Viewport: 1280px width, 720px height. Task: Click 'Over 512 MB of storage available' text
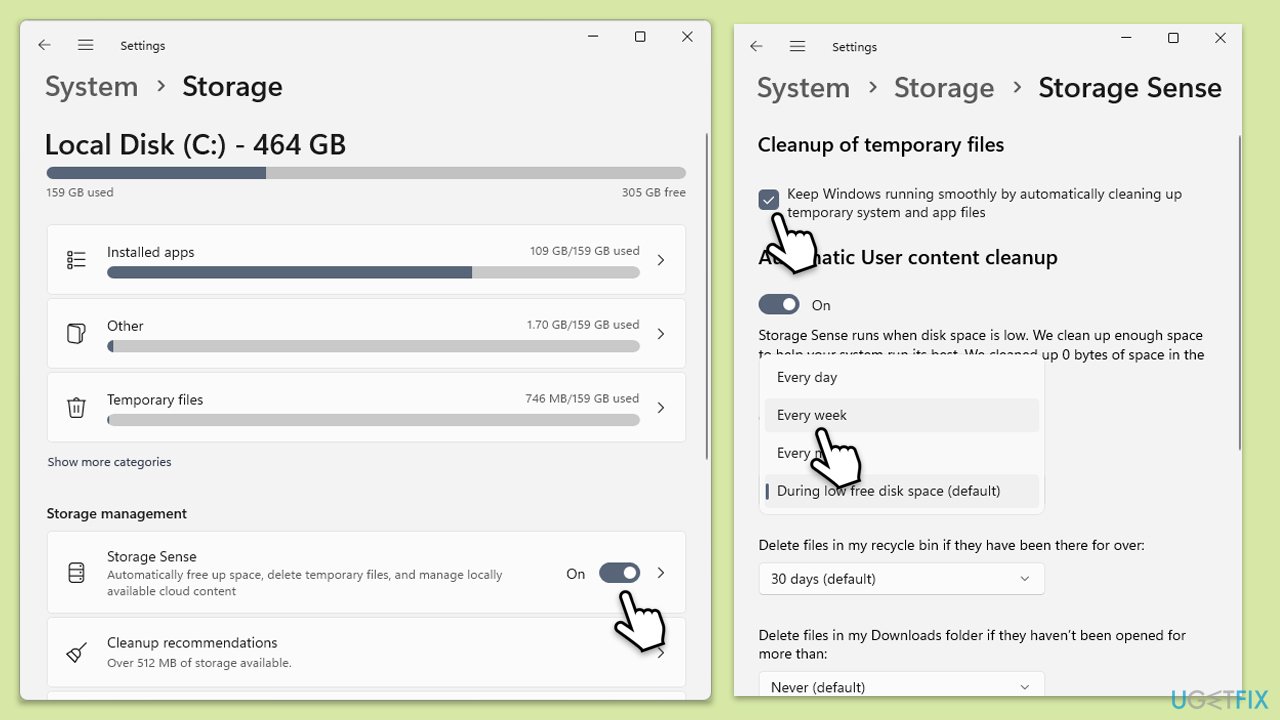199,663
